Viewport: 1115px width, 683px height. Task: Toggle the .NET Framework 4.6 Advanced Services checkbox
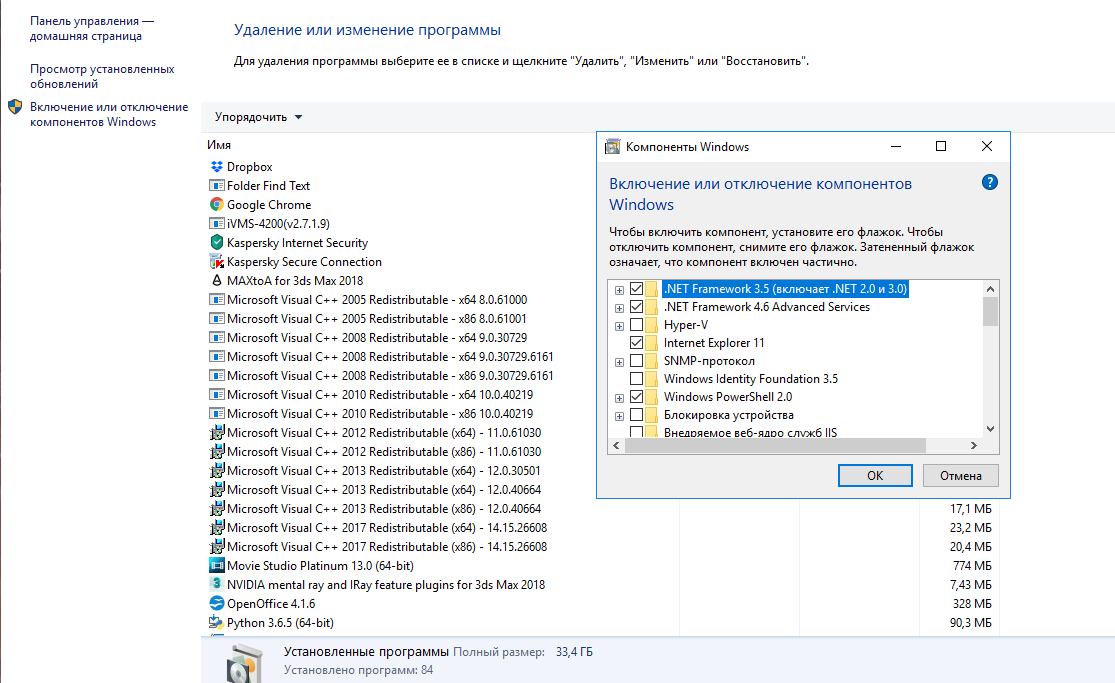coord(636,307)
